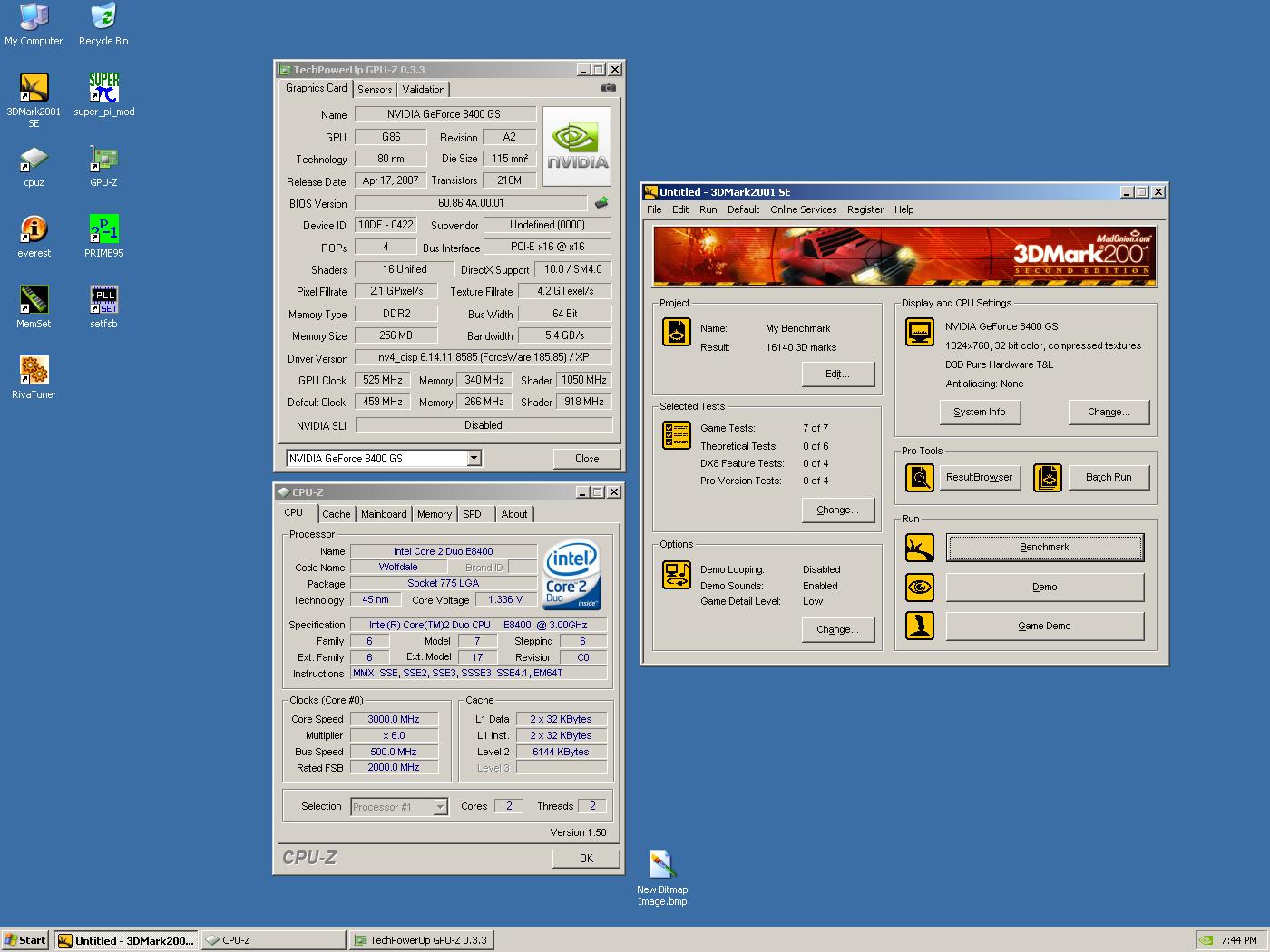Open the Run menu in 3DMark2001
The height and width of the screenshot is (952, 1270).
708,209
